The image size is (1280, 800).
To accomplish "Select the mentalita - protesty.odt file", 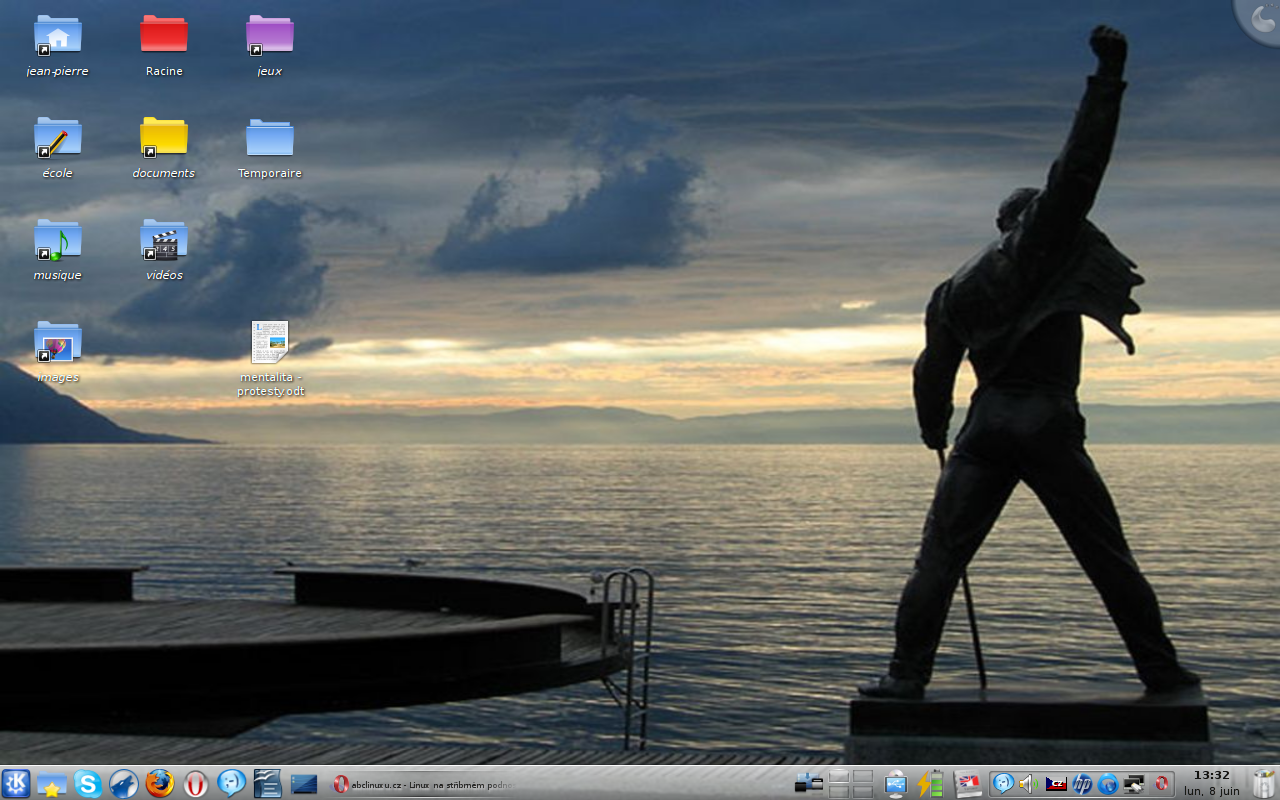I will click(270, 359).
